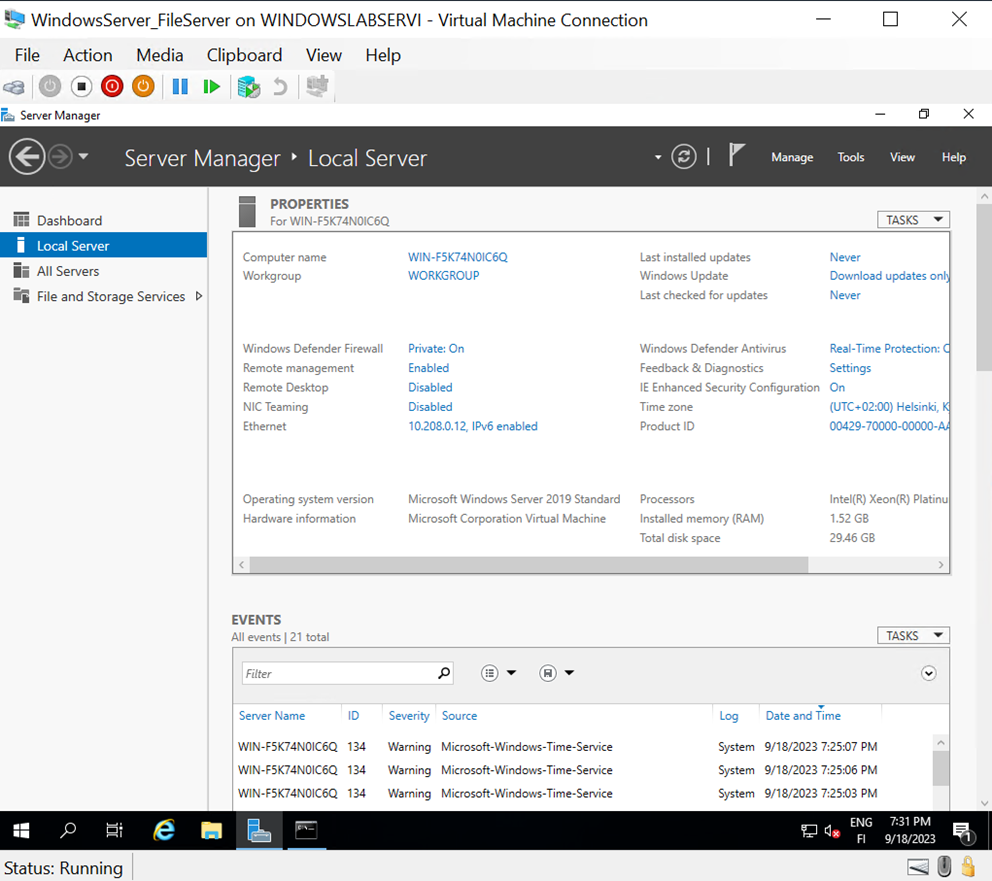The image size is (992, 881).
Task: Shut down the guest OS via toolbar icon
Action: [111, 86]
